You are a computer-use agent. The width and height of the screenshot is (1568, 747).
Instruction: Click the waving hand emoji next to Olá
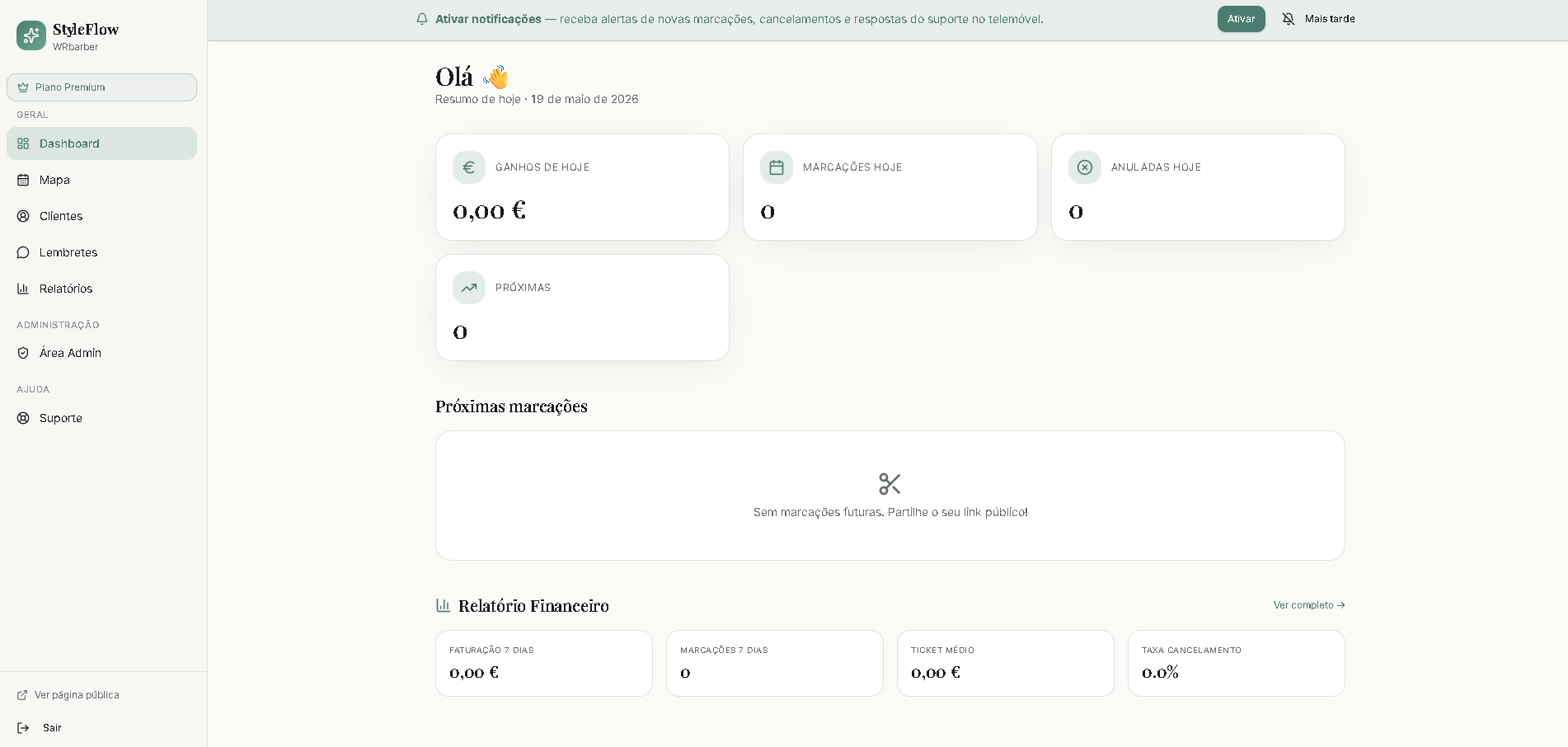coord(496,77)
